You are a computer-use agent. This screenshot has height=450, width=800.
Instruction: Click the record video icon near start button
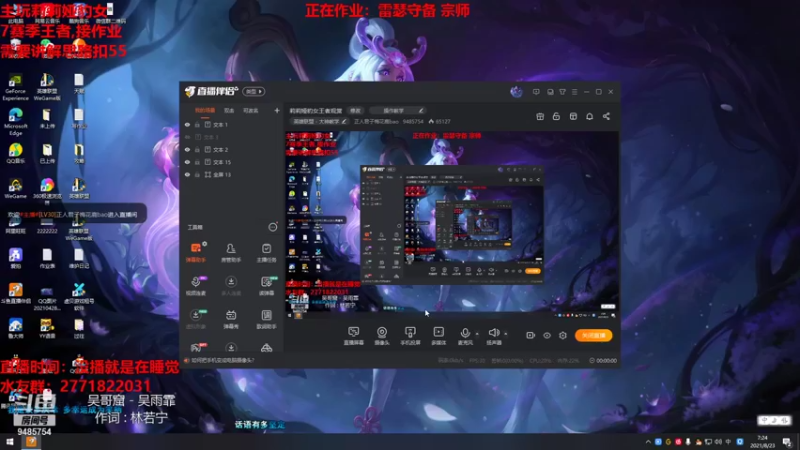[x=530, y=335]
